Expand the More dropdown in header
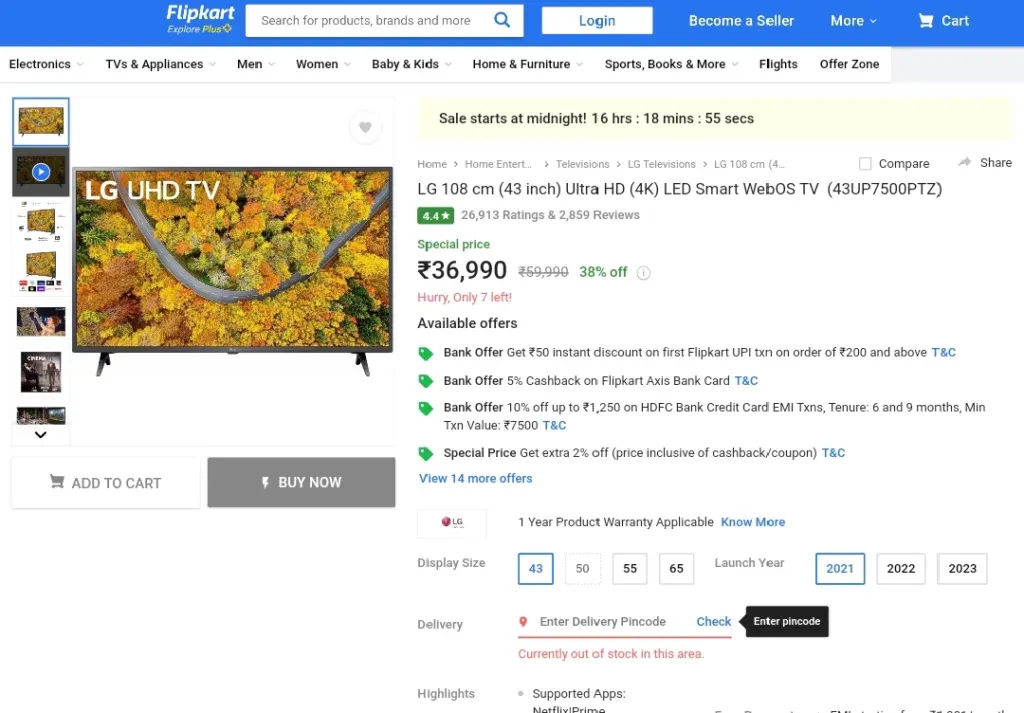 pos(853,21)
